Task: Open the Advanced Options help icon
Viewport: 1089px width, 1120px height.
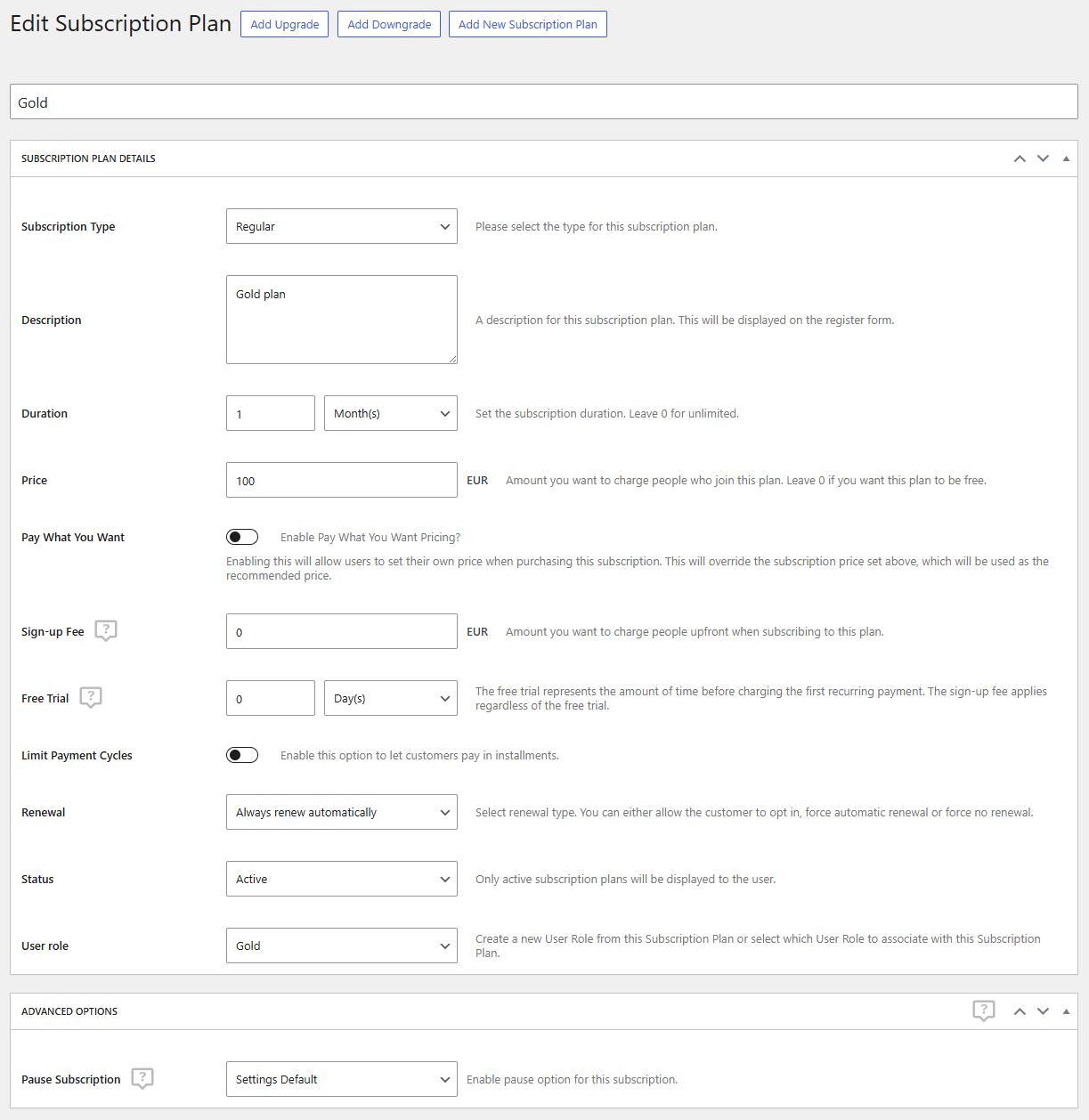Action: tap(984, 1010)
